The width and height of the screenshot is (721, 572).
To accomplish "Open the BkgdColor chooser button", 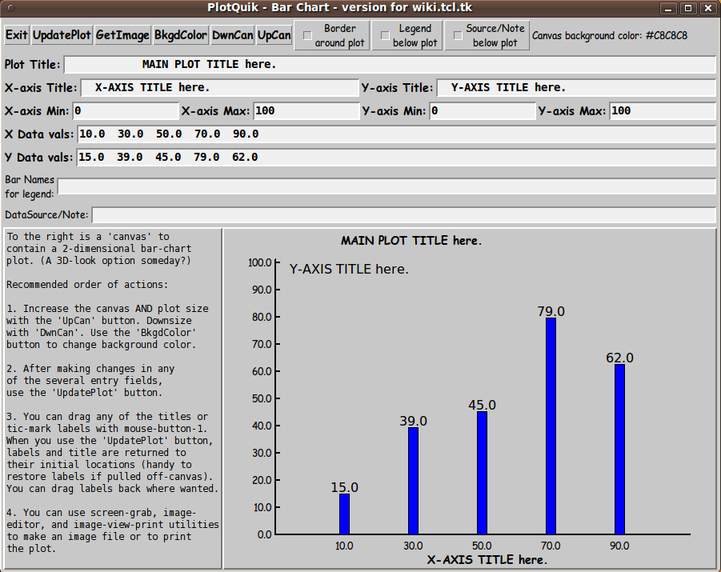I will point(180,35).
